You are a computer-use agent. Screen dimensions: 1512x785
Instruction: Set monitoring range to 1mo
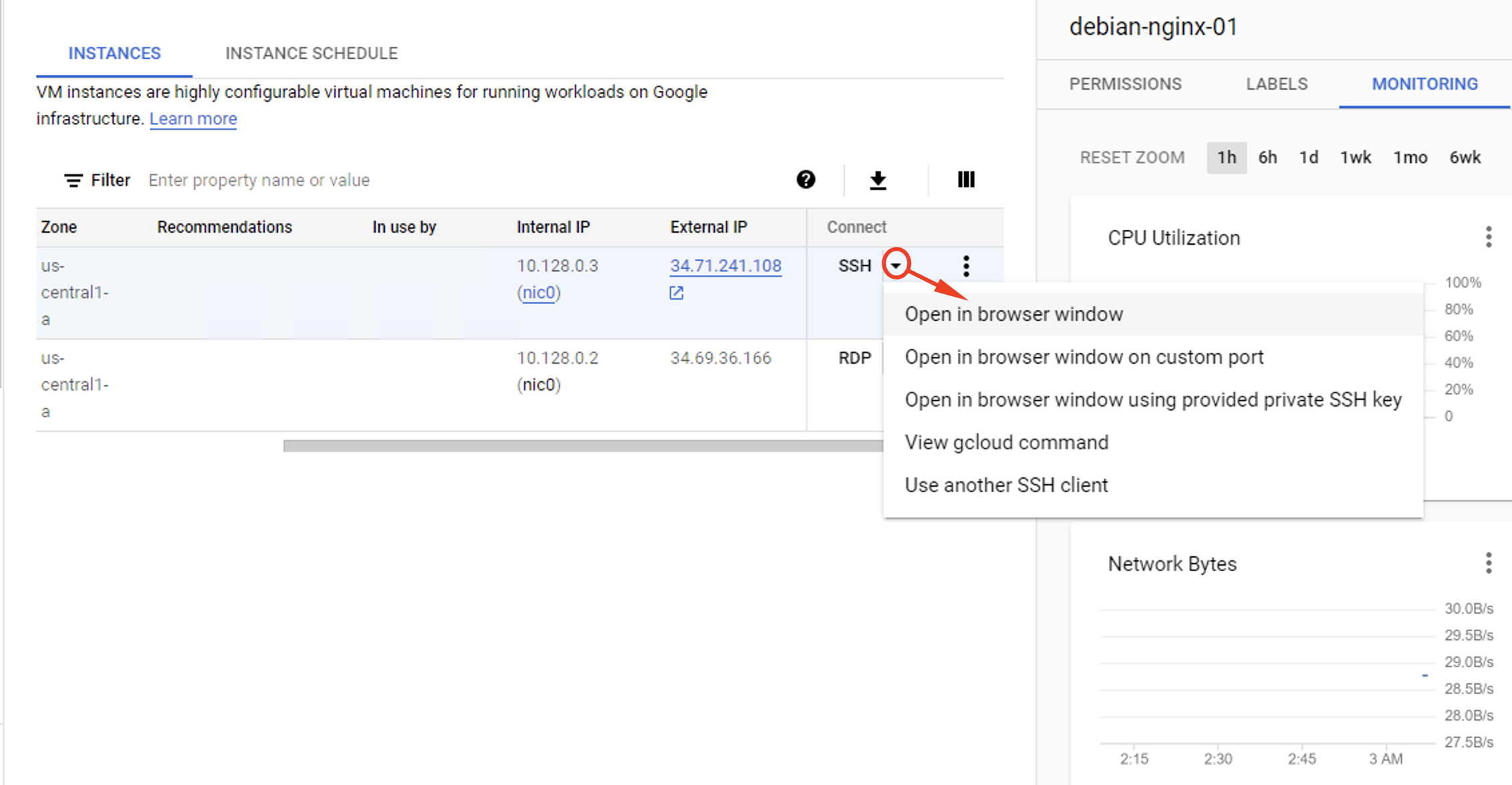click(x=1410, y=158)
